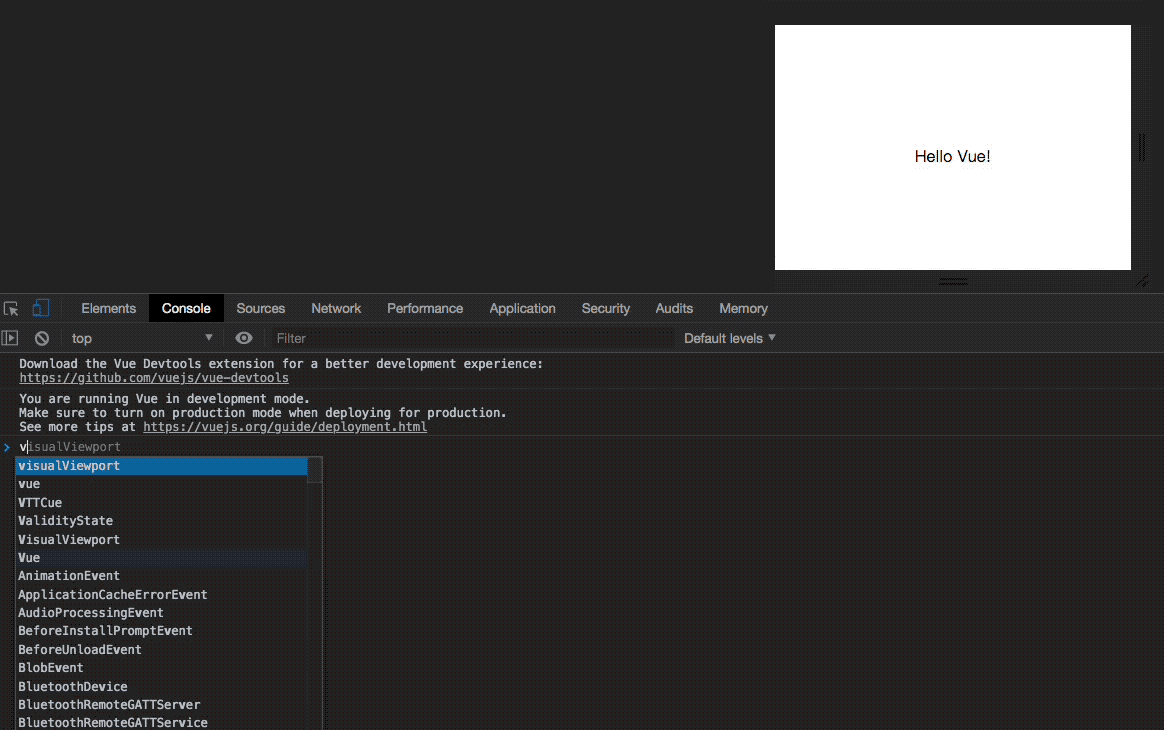Choose BluetoothRemoteGATTServer suggestion
Screen dimensions: 1164x730
point(161,704)
